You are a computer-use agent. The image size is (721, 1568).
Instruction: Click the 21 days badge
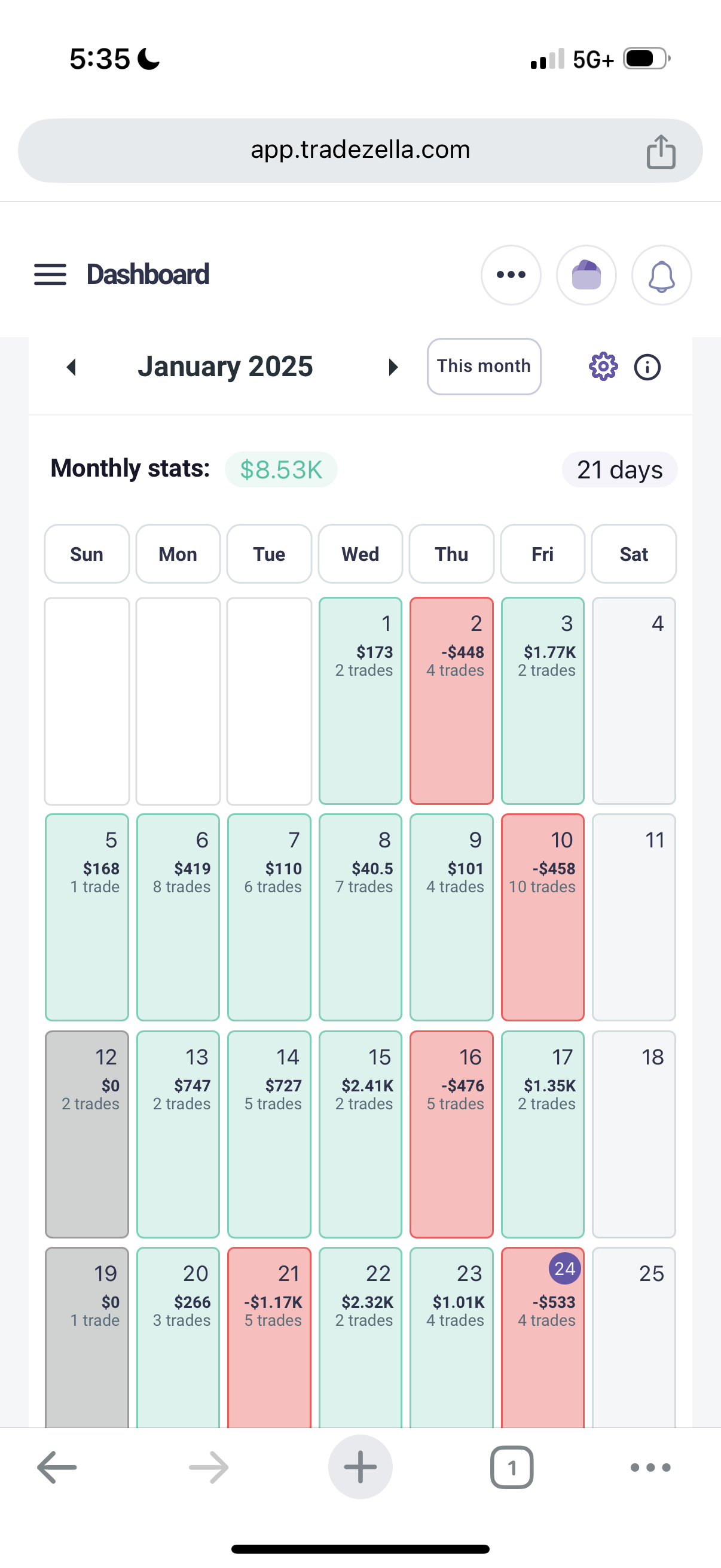click(x=619, y=469)
